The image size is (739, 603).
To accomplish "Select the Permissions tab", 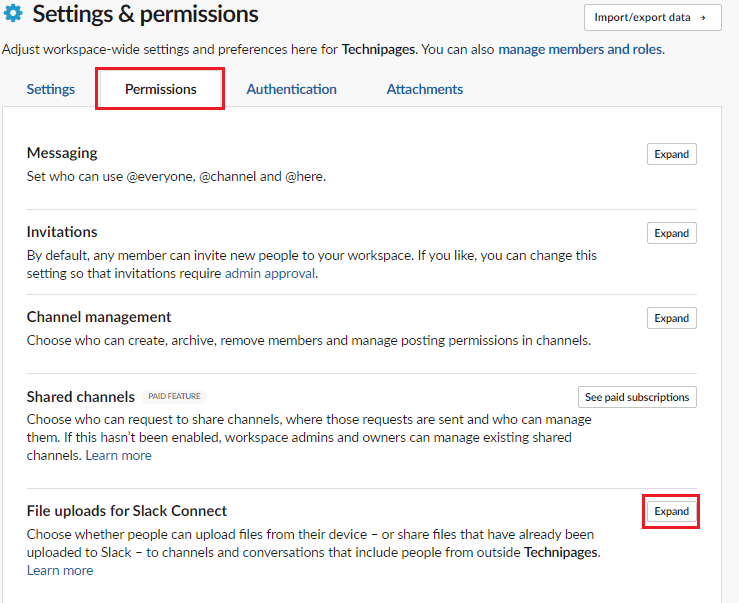I will point(160,89).
